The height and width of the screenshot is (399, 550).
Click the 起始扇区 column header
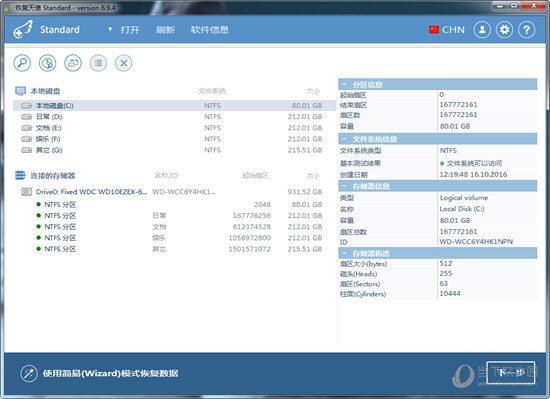(x=255, y=175)
